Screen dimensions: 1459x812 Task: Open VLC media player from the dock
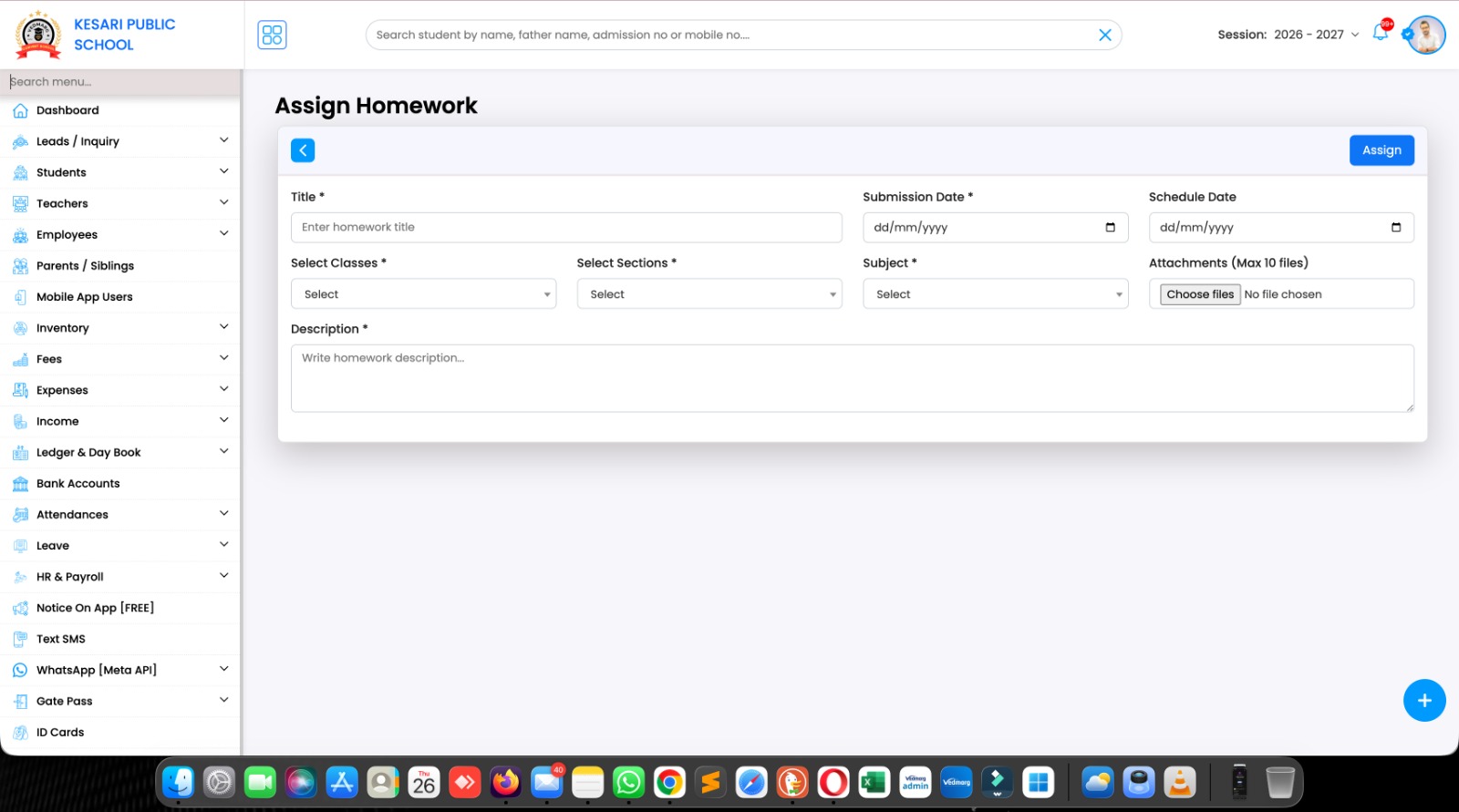point(1180,782)
